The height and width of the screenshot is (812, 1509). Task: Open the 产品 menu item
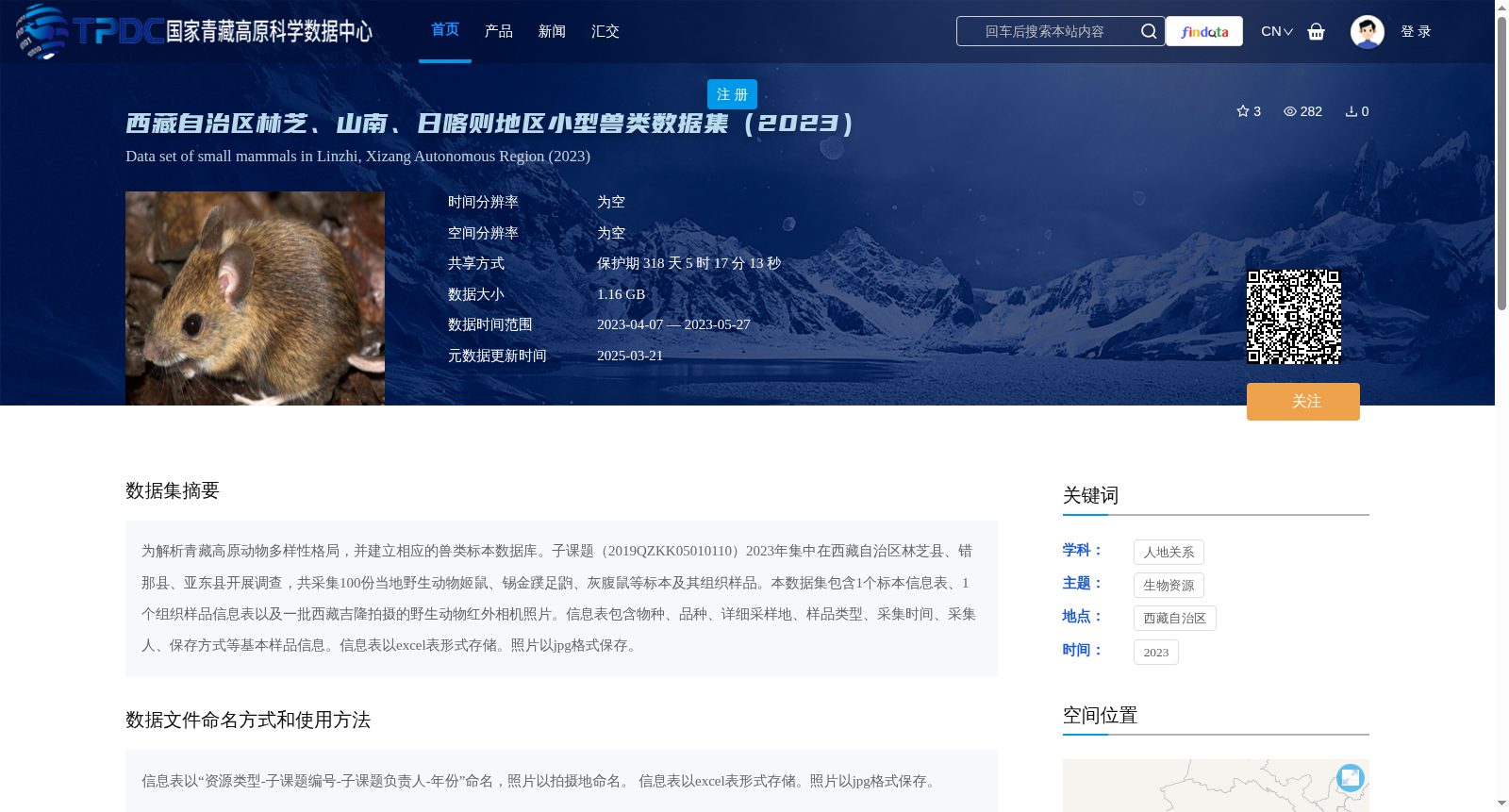pyautogui.click(x=499, y=31)
